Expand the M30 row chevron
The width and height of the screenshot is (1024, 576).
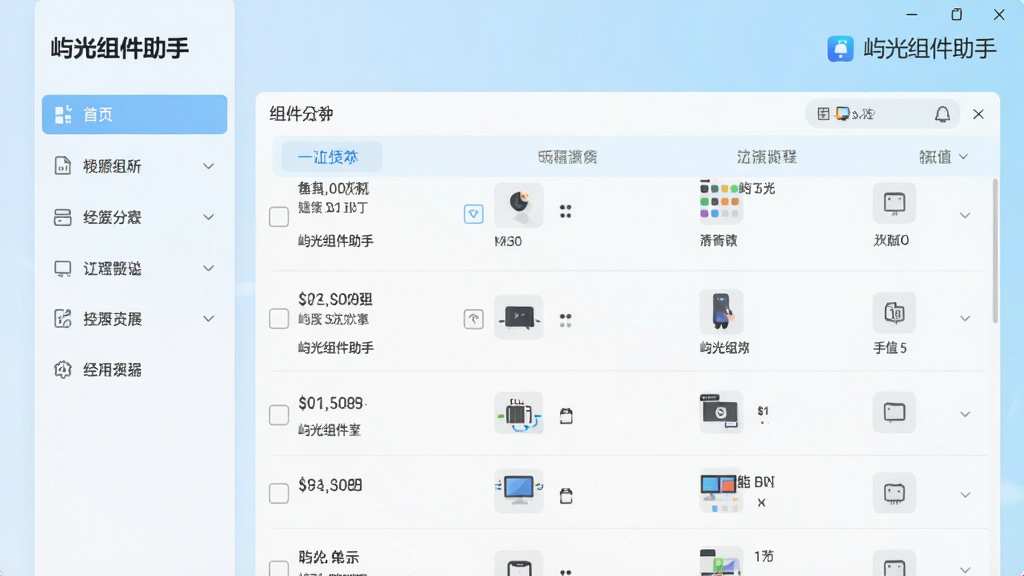[x=965, y=216]
